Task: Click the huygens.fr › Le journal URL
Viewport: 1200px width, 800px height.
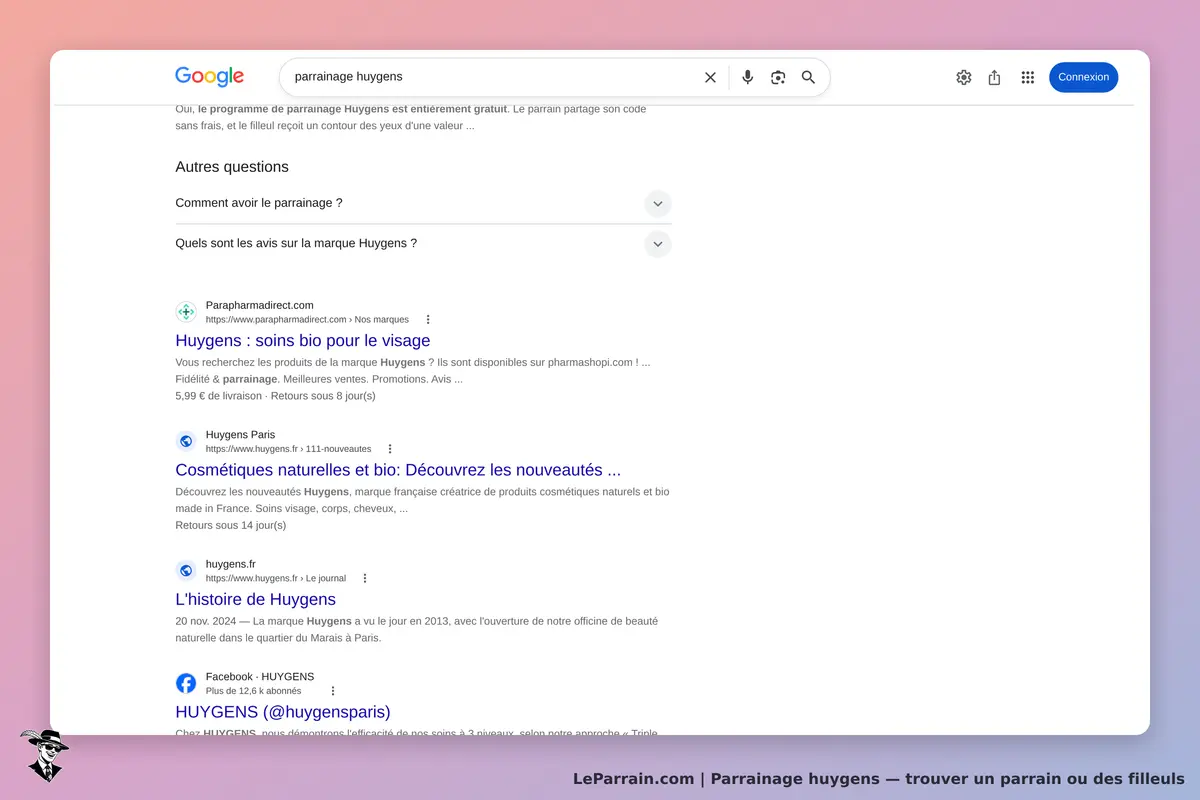Action: [x=276, y=578]
